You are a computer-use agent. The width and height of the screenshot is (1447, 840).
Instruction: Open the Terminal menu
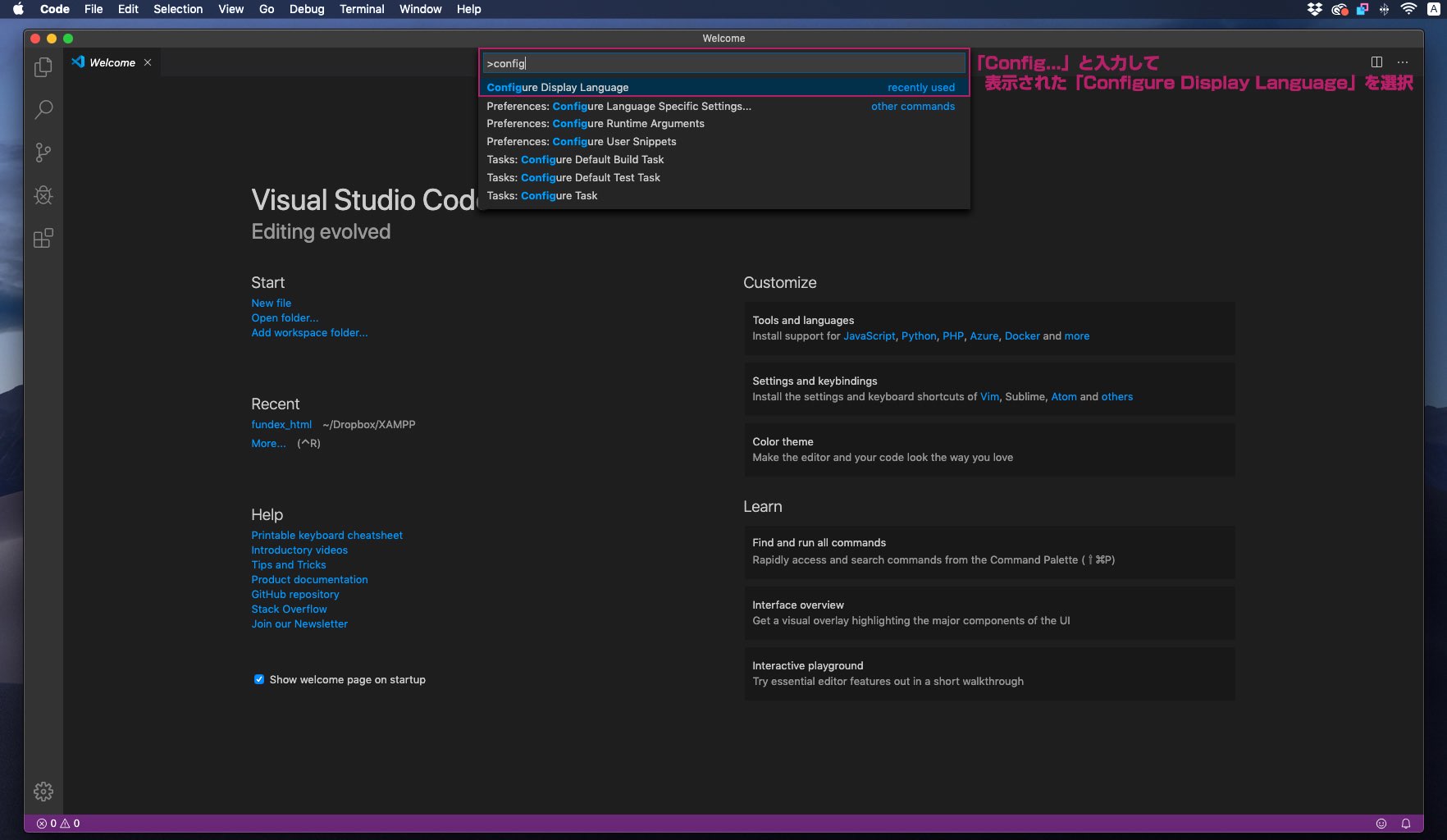pos(362,9)
